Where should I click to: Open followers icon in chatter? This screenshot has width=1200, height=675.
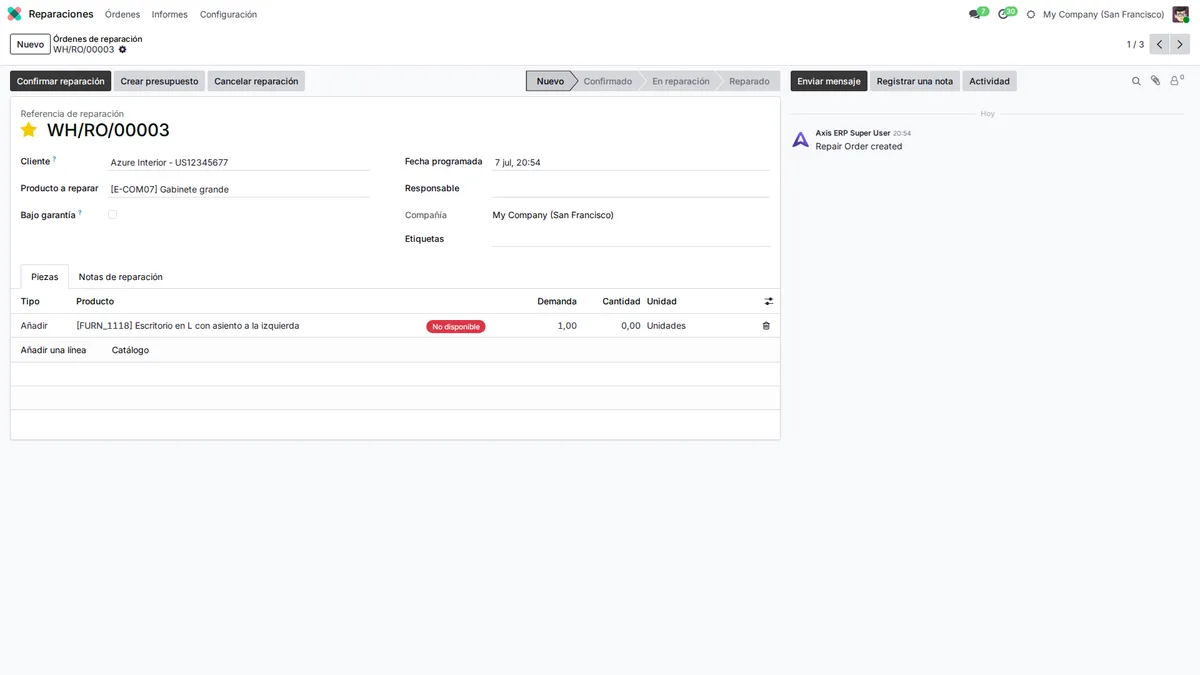(x=1176, y=81)
